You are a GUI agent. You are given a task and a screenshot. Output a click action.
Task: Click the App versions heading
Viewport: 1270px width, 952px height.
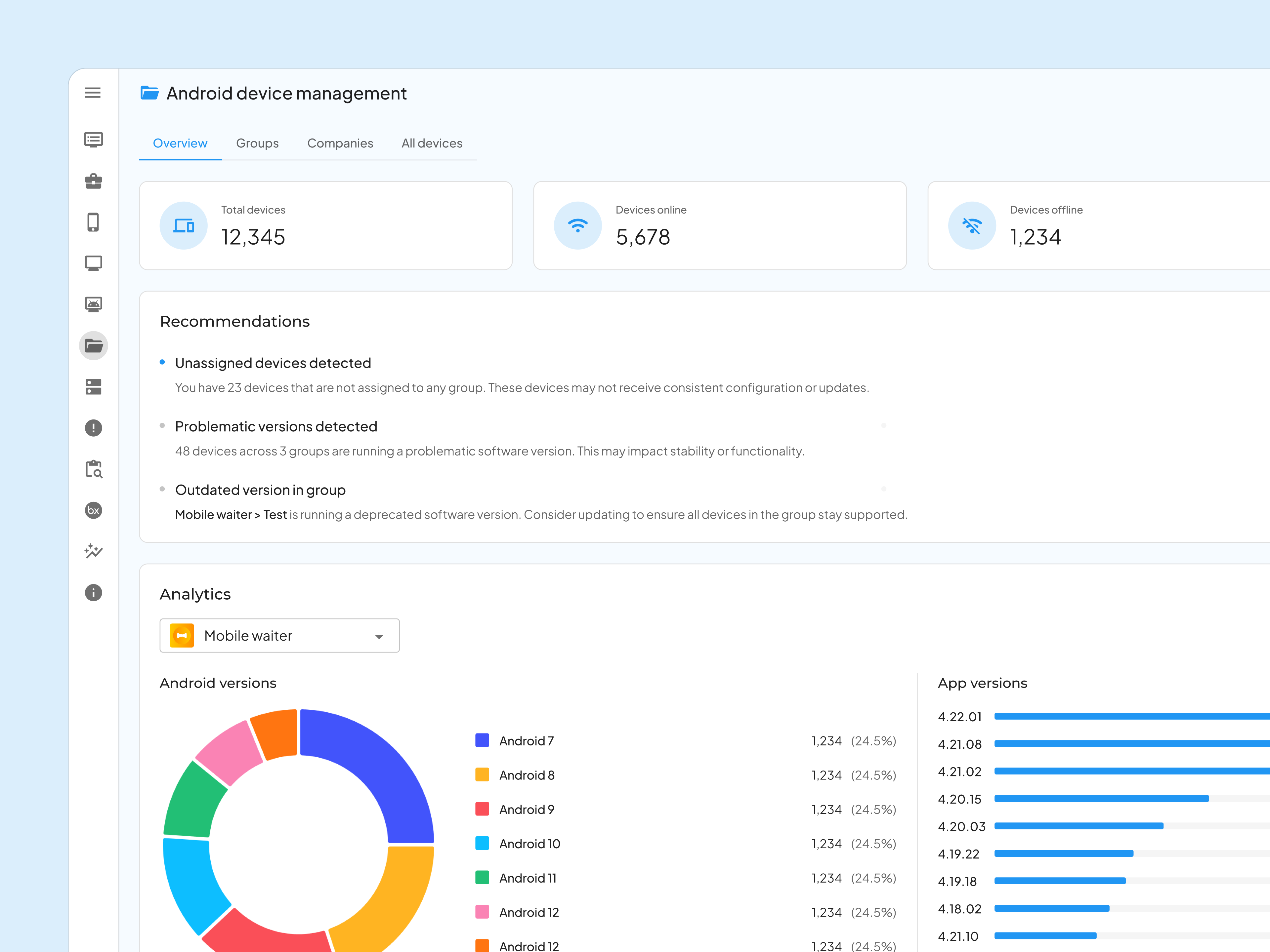pos(982,683)
